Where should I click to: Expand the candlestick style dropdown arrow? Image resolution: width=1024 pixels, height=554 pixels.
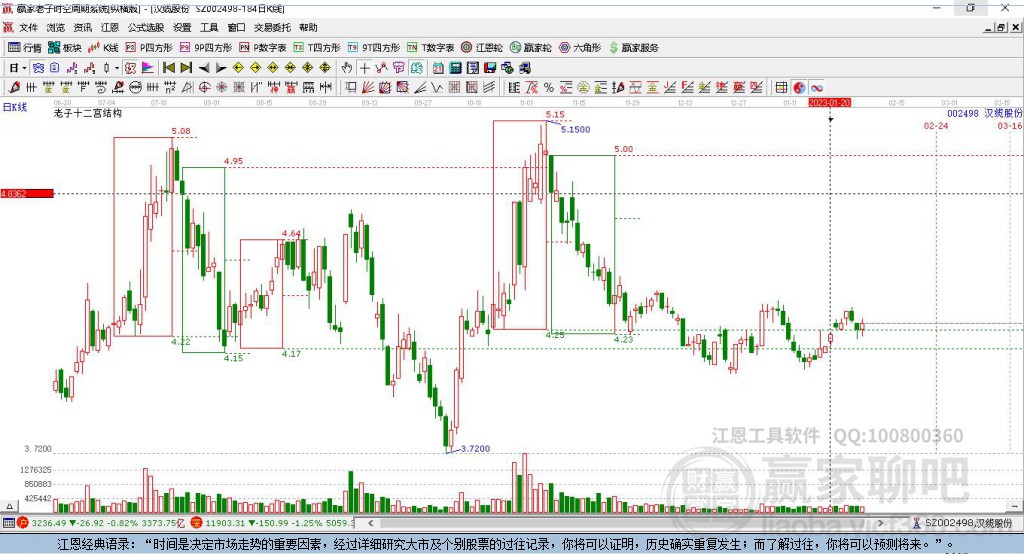(x=117, y=67)
